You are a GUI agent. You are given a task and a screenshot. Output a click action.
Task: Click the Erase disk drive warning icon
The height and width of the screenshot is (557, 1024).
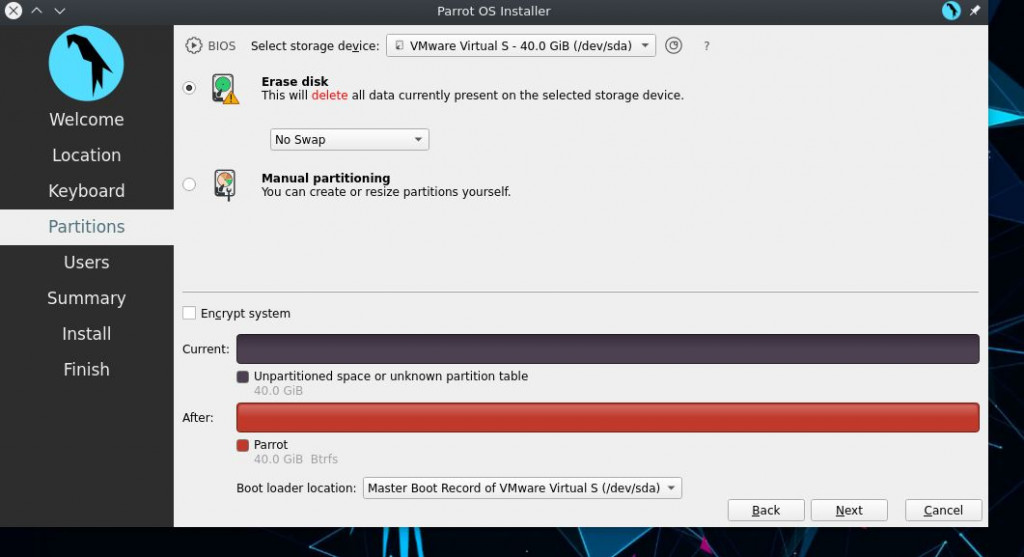click(225, 89)
